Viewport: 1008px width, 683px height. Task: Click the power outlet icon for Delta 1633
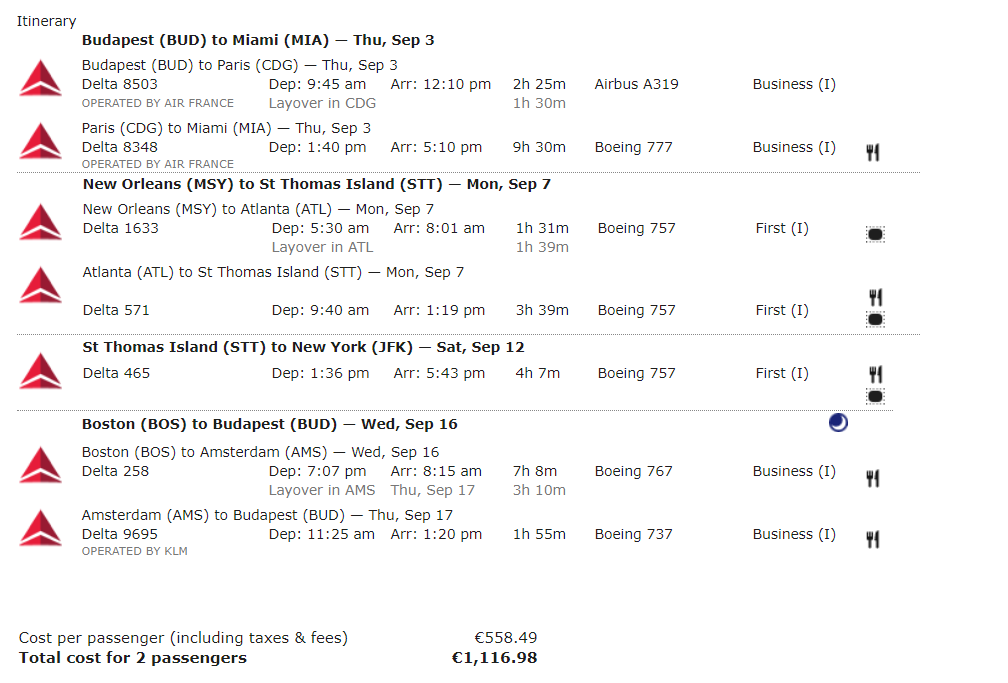tap(875, 234)
